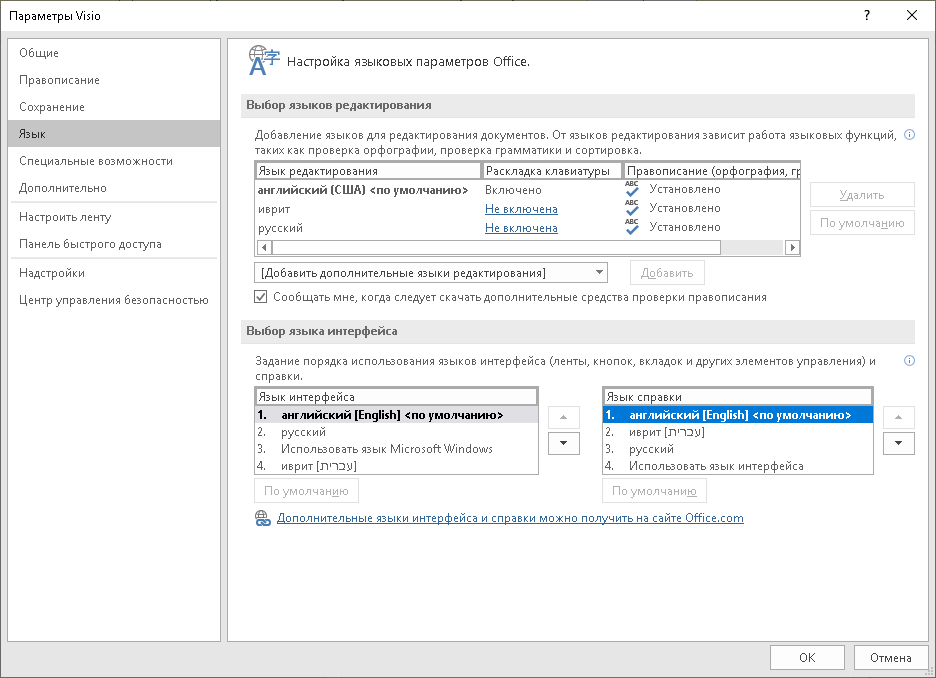Open Панель быстрого доступа category

point(114,244)
